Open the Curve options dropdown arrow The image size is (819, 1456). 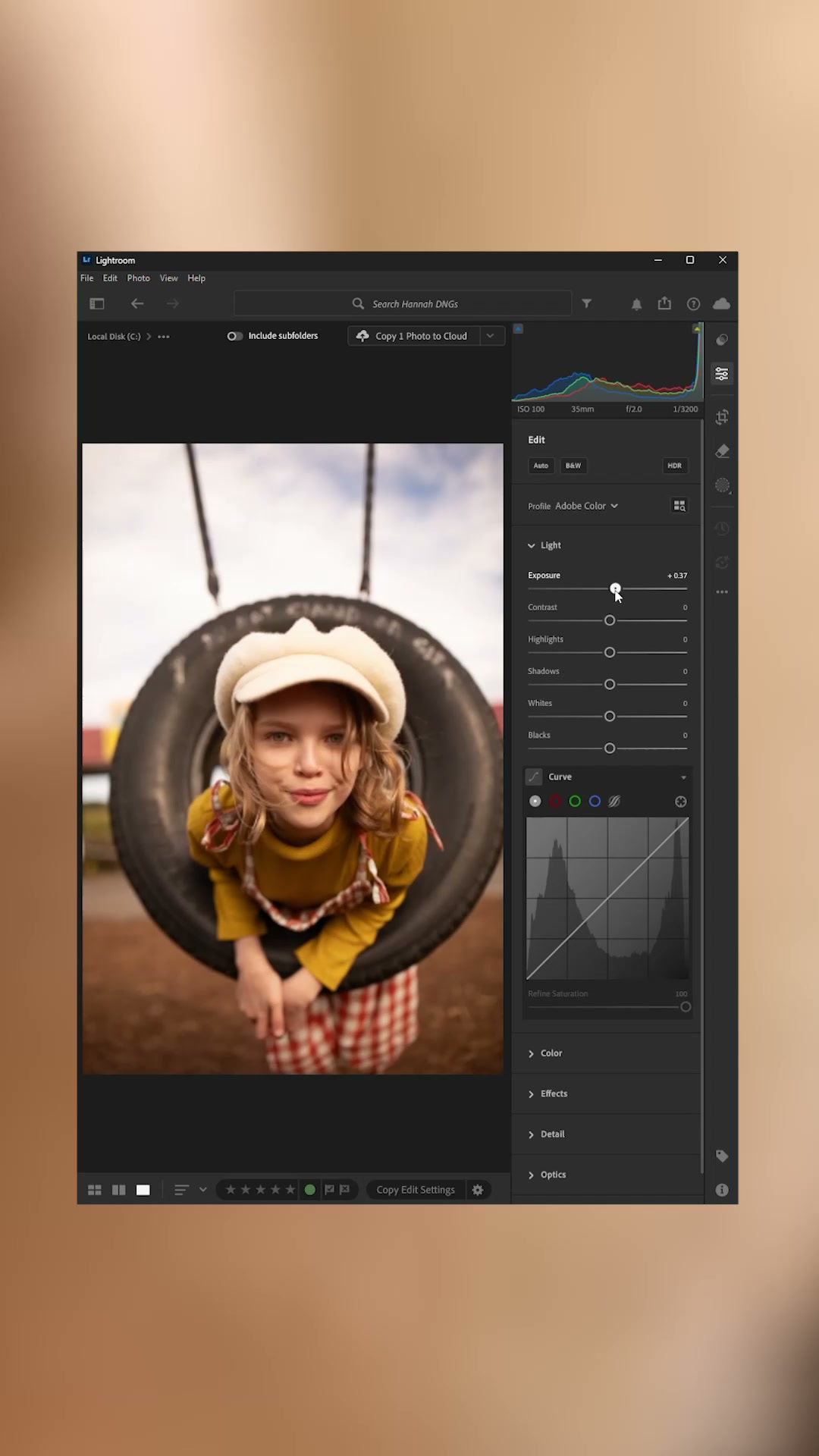683,777
